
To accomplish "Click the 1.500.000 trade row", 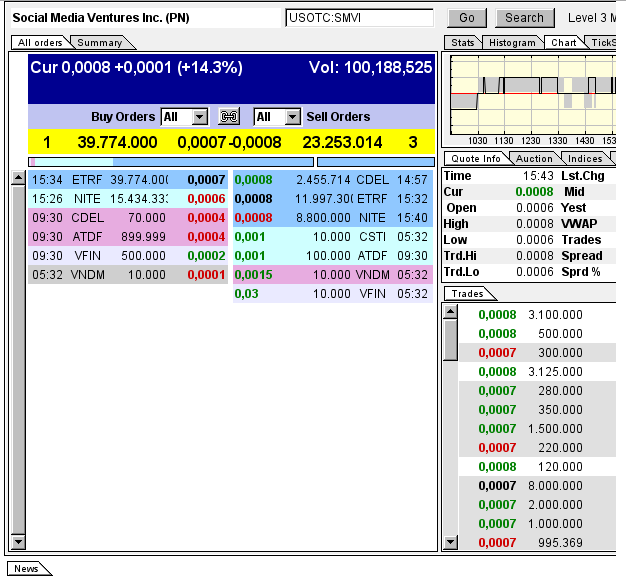I will [537, 429].
